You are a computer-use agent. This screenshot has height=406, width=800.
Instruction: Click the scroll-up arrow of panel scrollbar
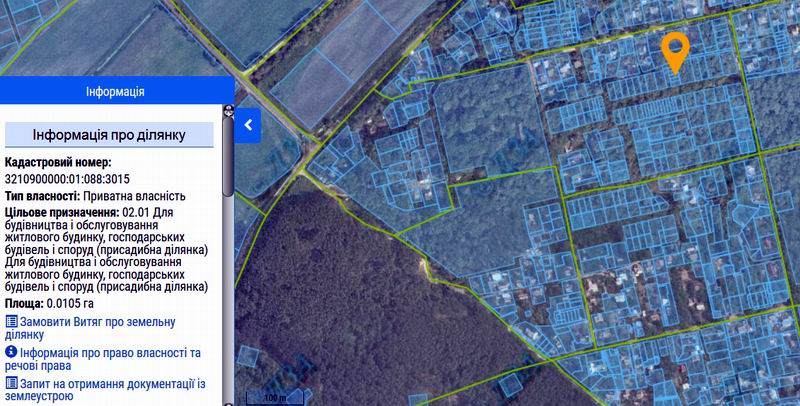pyautogui.click(x=229, y=110)
